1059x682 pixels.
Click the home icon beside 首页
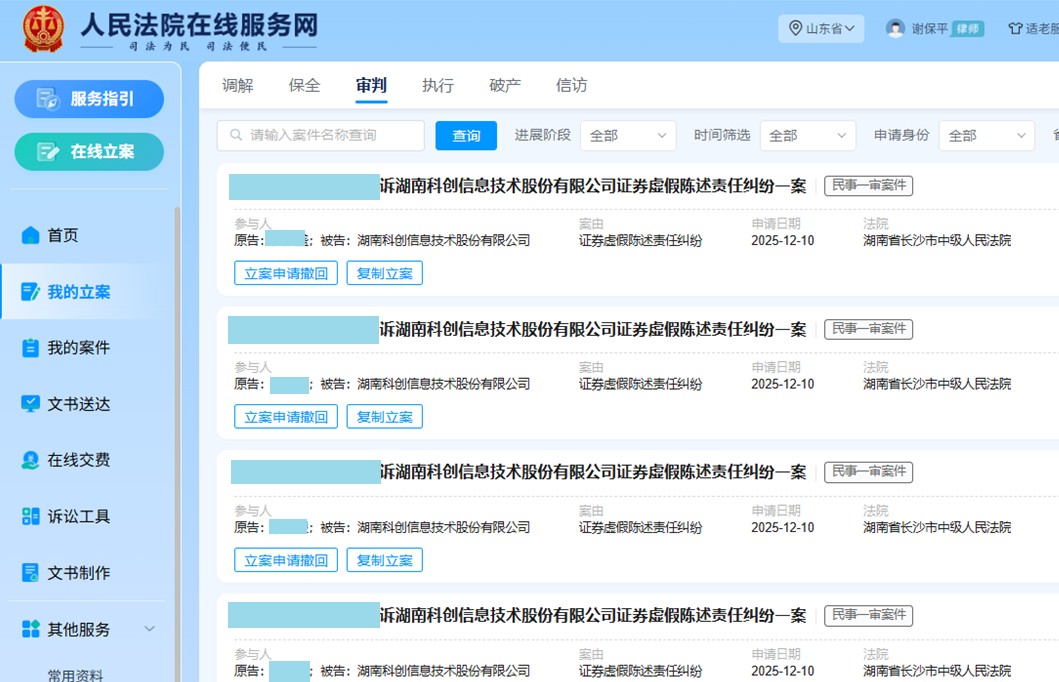tap(30, 235)
